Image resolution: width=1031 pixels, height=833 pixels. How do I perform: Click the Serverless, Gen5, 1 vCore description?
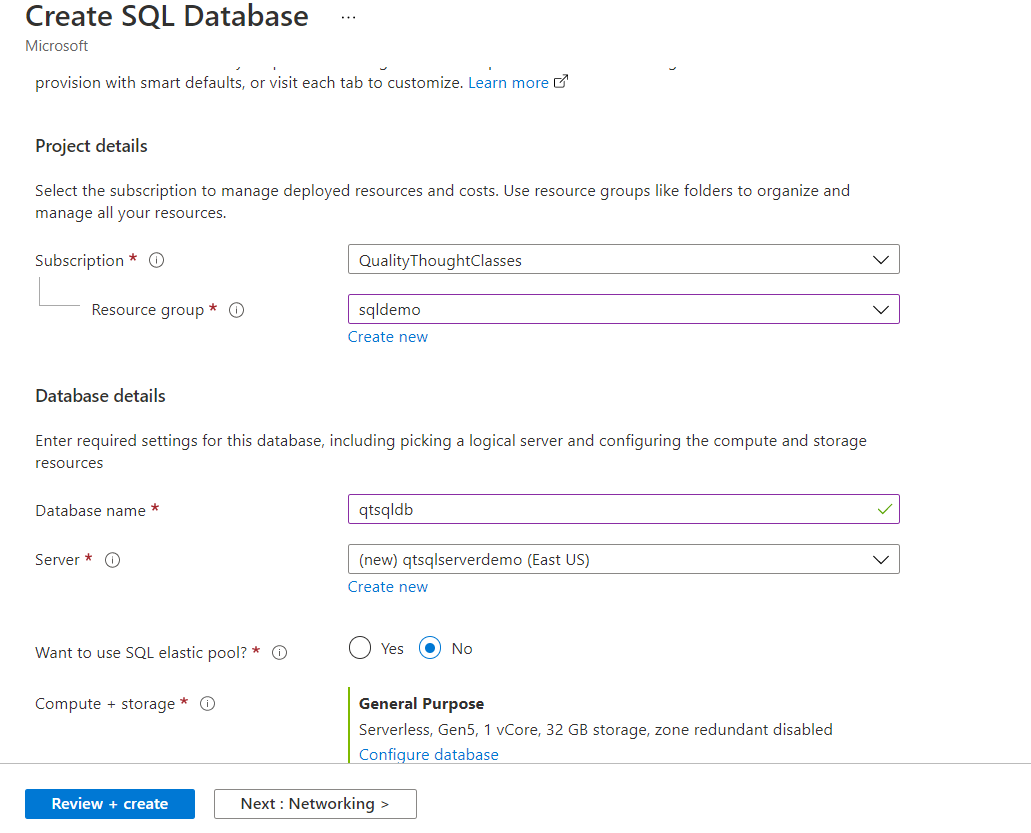coord(596,730)
